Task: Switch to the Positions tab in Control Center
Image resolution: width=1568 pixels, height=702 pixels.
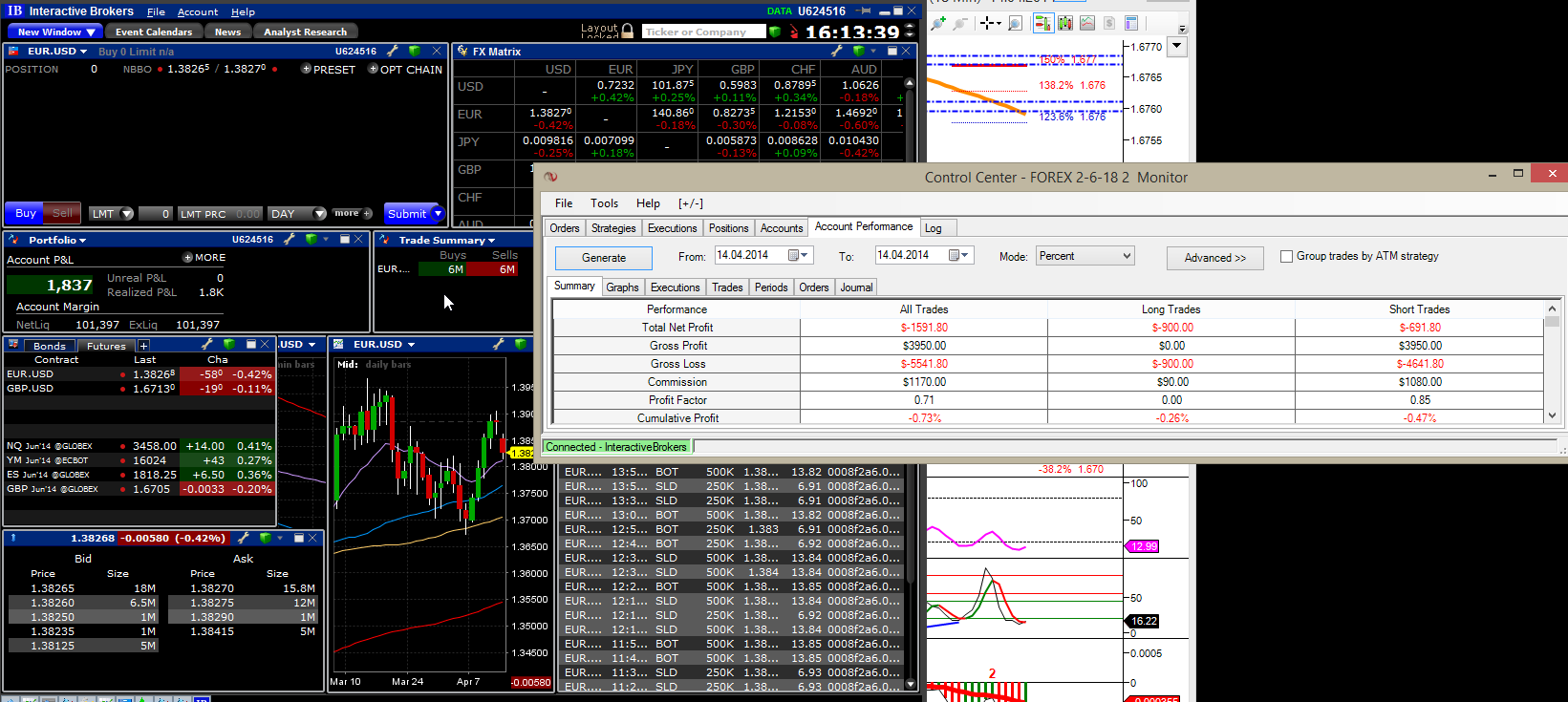Action: (x=729, y=228)
